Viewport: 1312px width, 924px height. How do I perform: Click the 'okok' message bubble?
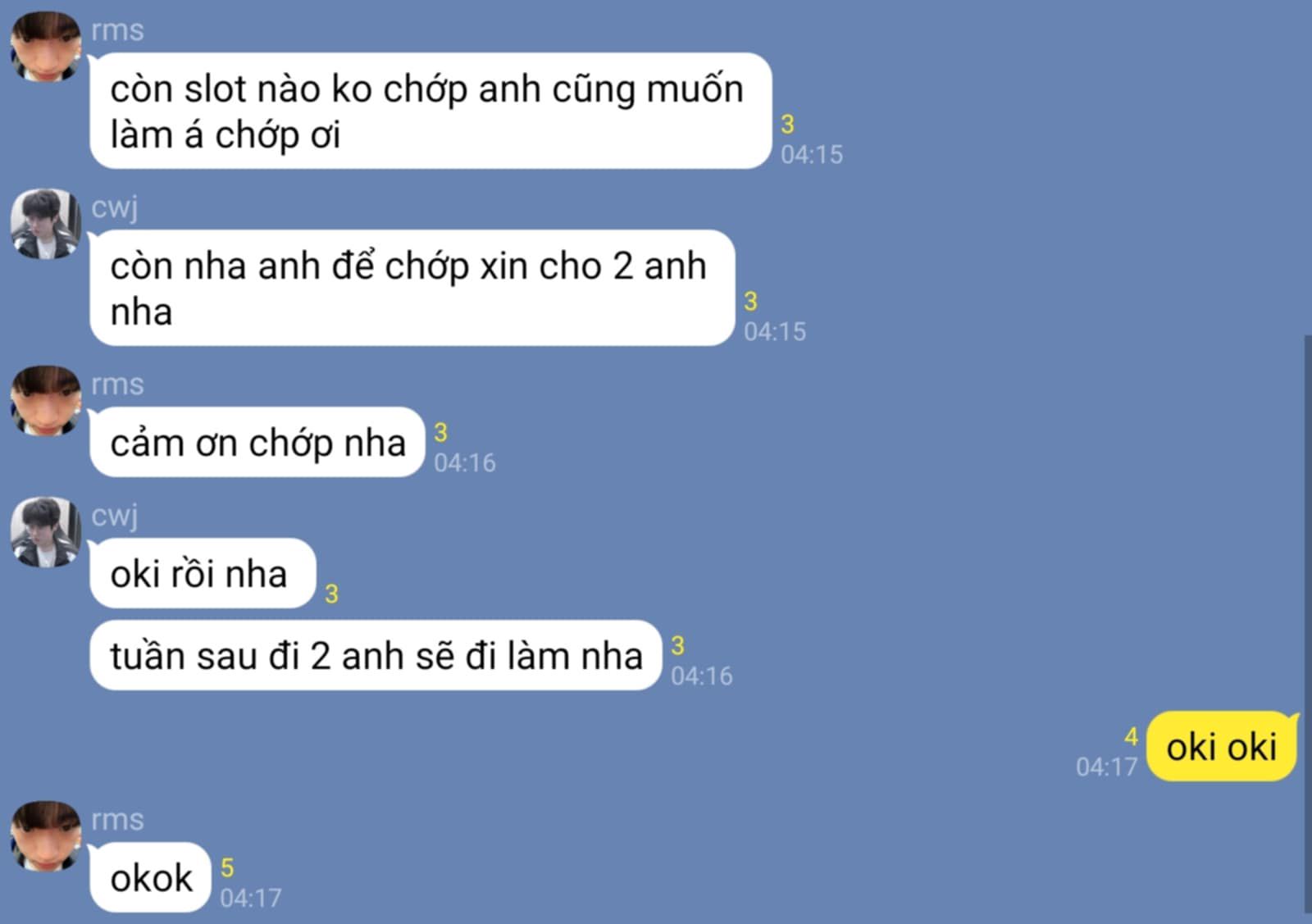click(x=150, y=877)
